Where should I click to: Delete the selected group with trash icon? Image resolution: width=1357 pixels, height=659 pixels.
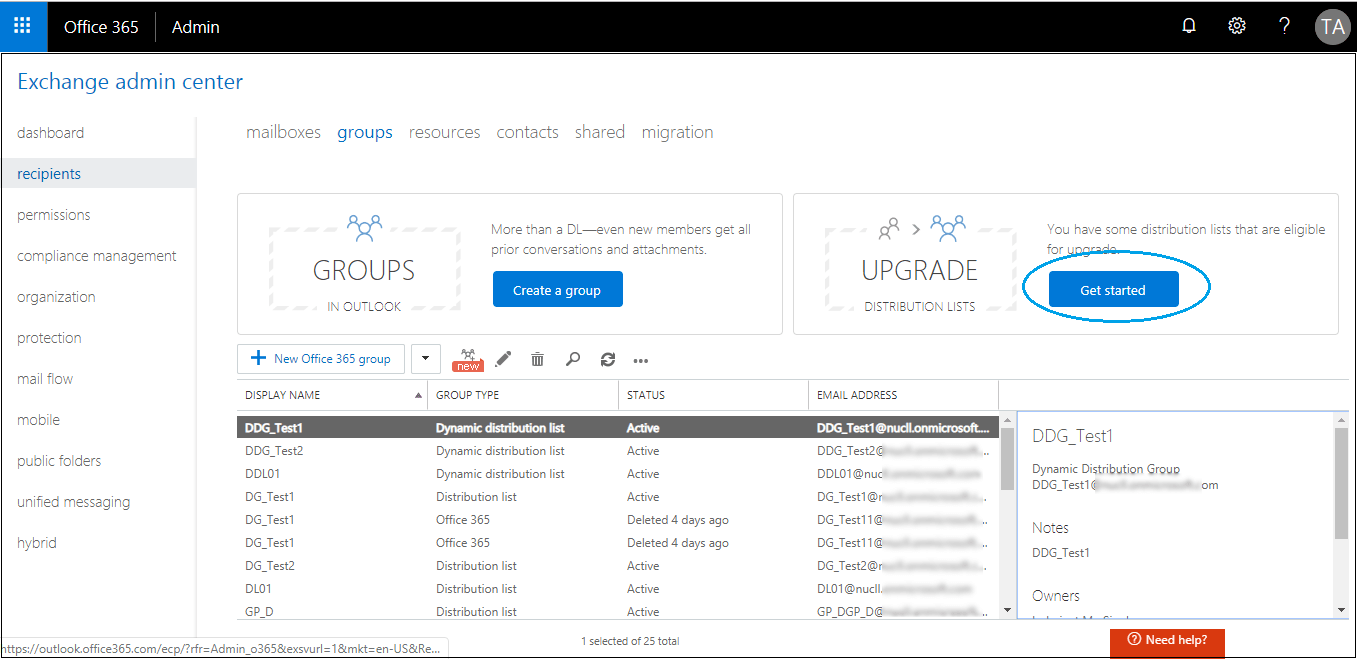(x=538, y=359)
